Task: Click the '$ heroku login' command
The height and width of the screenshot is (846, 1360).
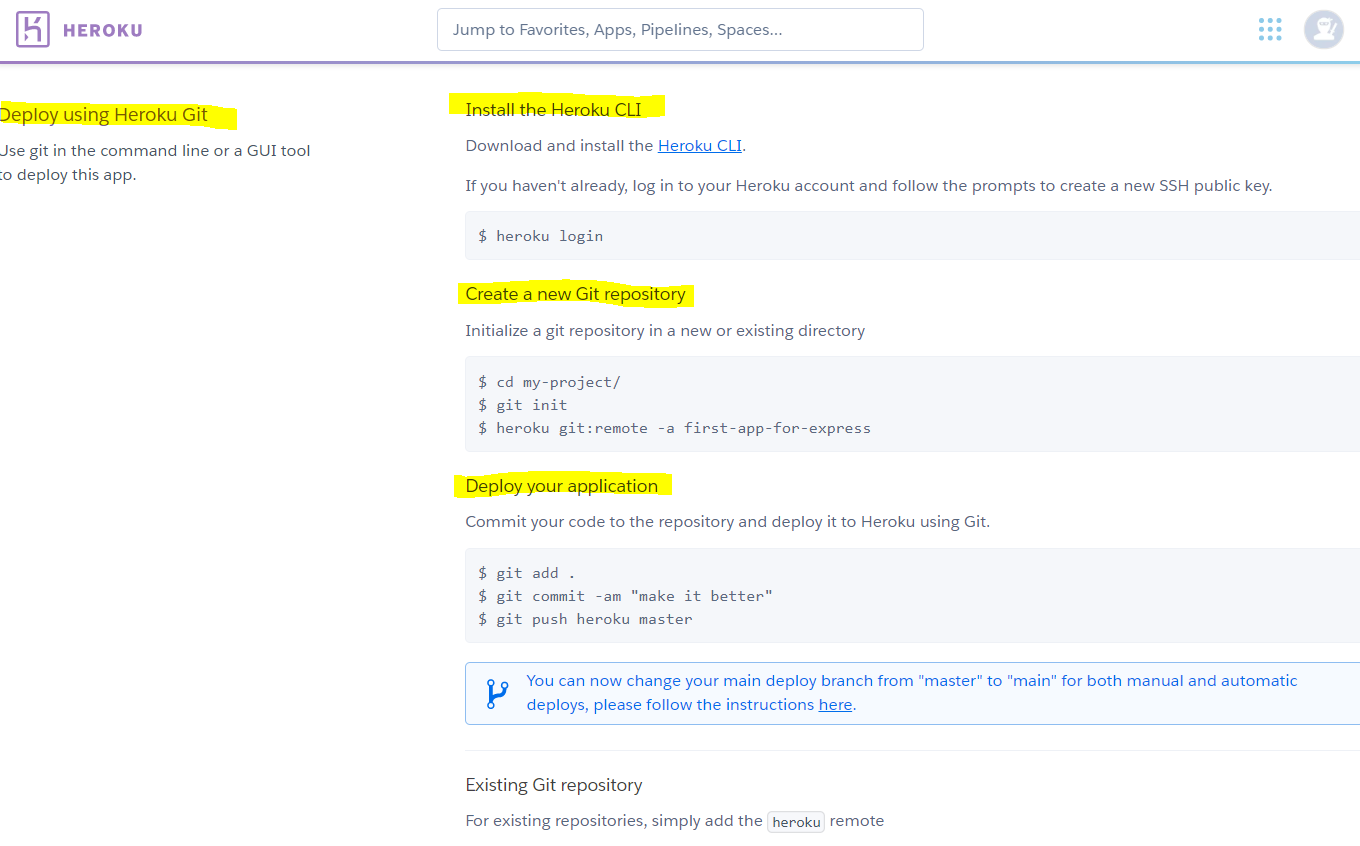Action: point(540,236)
